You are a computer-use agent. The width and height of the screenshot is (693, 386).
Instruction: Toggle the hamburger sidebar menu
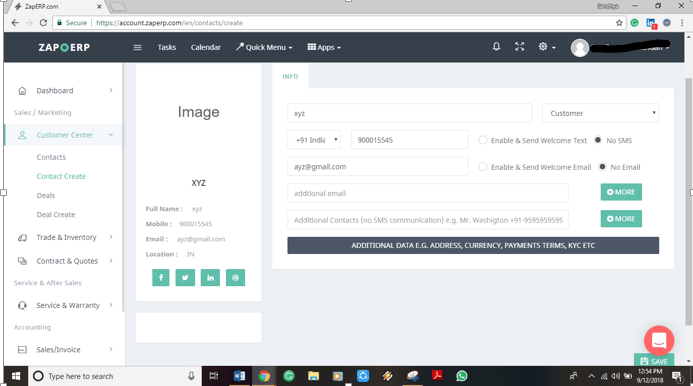137,47
